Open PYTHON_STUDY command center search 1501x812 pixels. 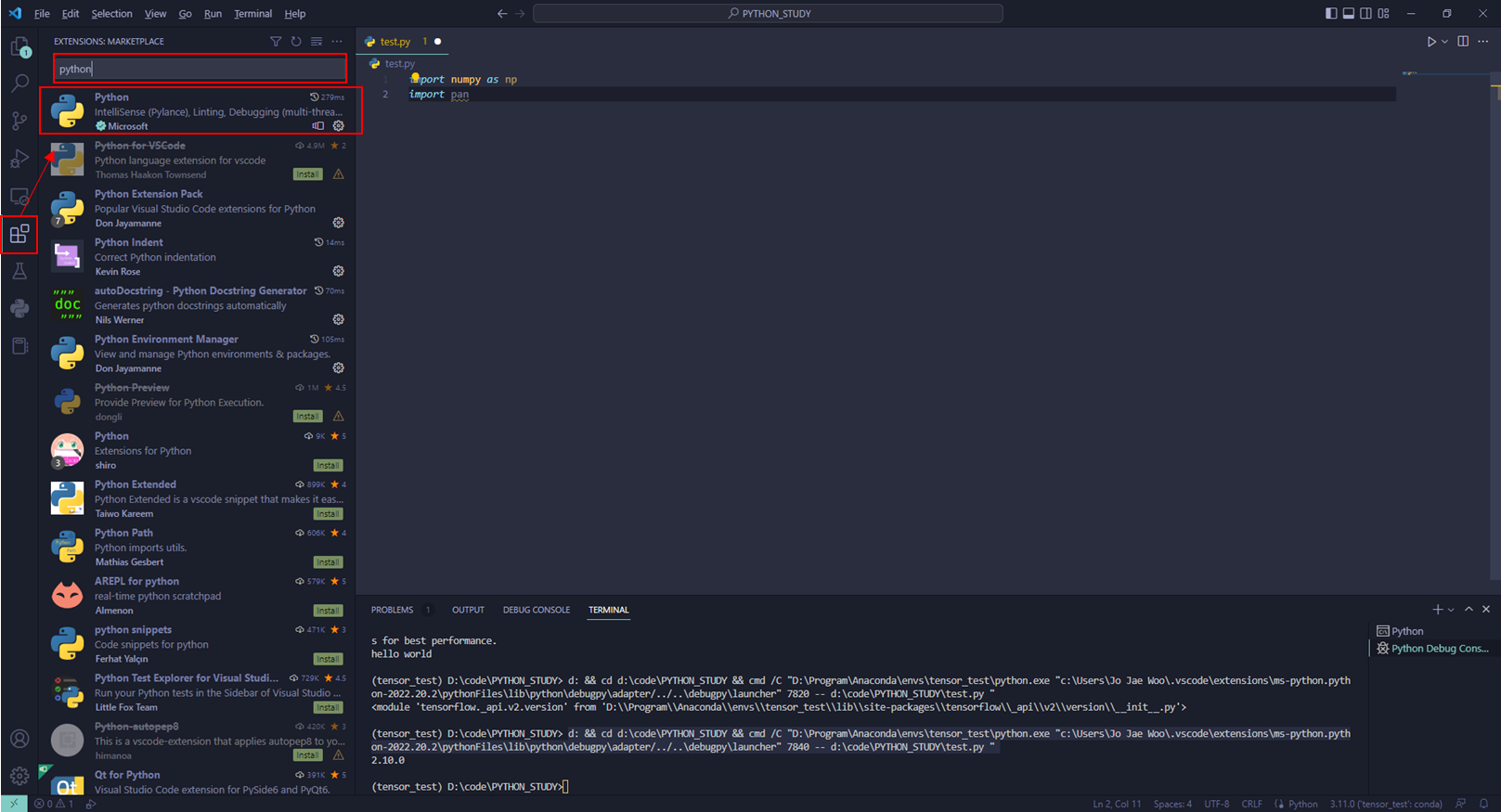(768, 14)
